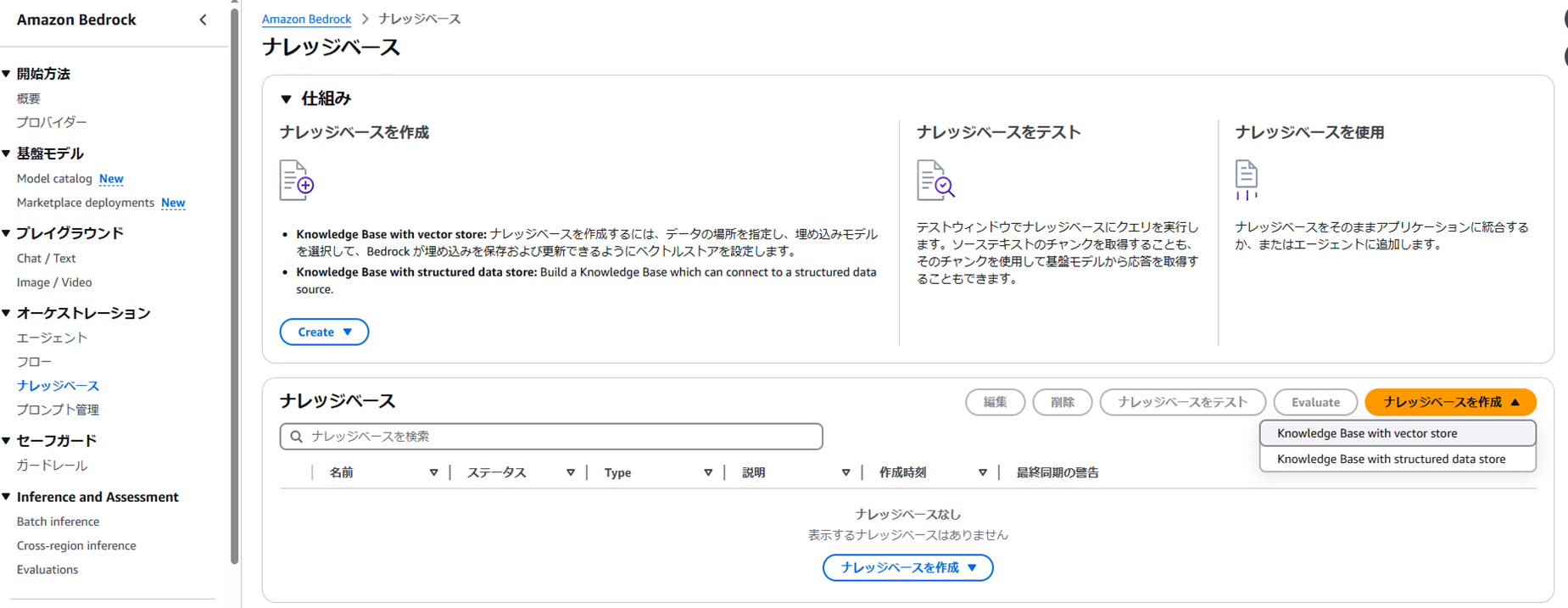Click the create-document icon under ナレッジベースを作成

pos(297,180)
